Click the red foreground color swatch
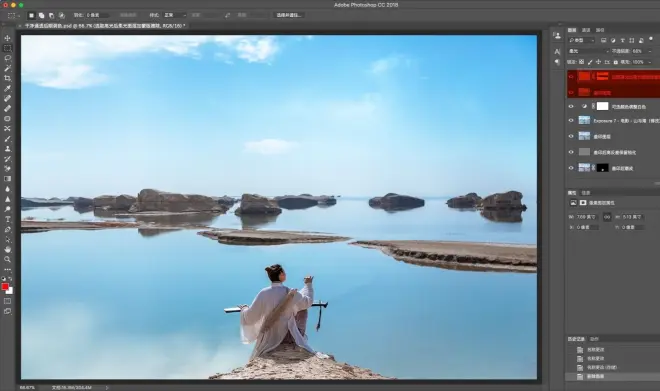The image size is (660, 391). [5, 287]
